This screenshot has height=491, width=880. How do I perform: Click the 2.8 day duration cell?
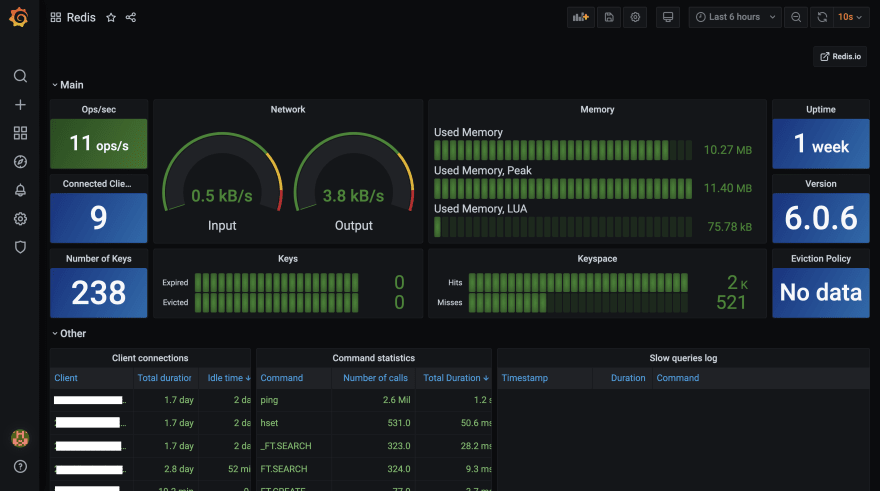(x=178, y=469)
